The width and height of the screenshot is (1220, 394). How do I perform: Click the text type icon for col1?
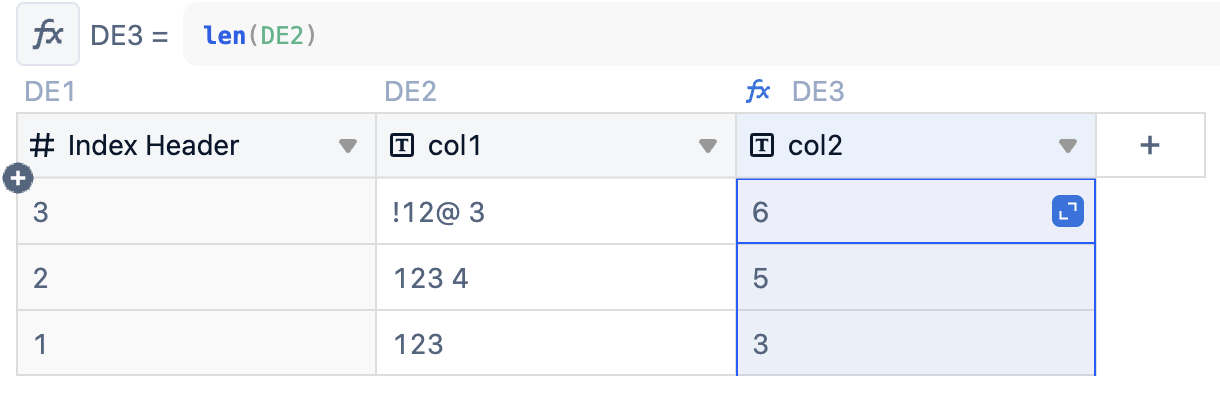pyautogui.click(x=400, y=146)
